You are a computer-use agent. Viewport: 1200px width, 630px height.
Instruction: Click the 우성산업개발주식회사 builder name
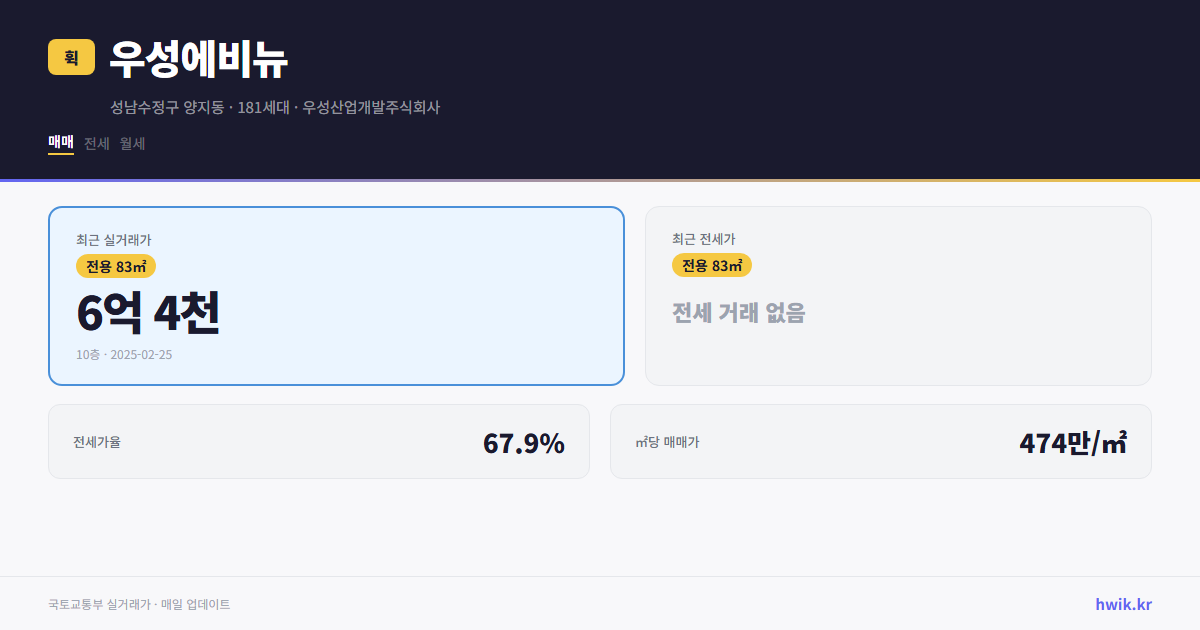pos(372,108)
